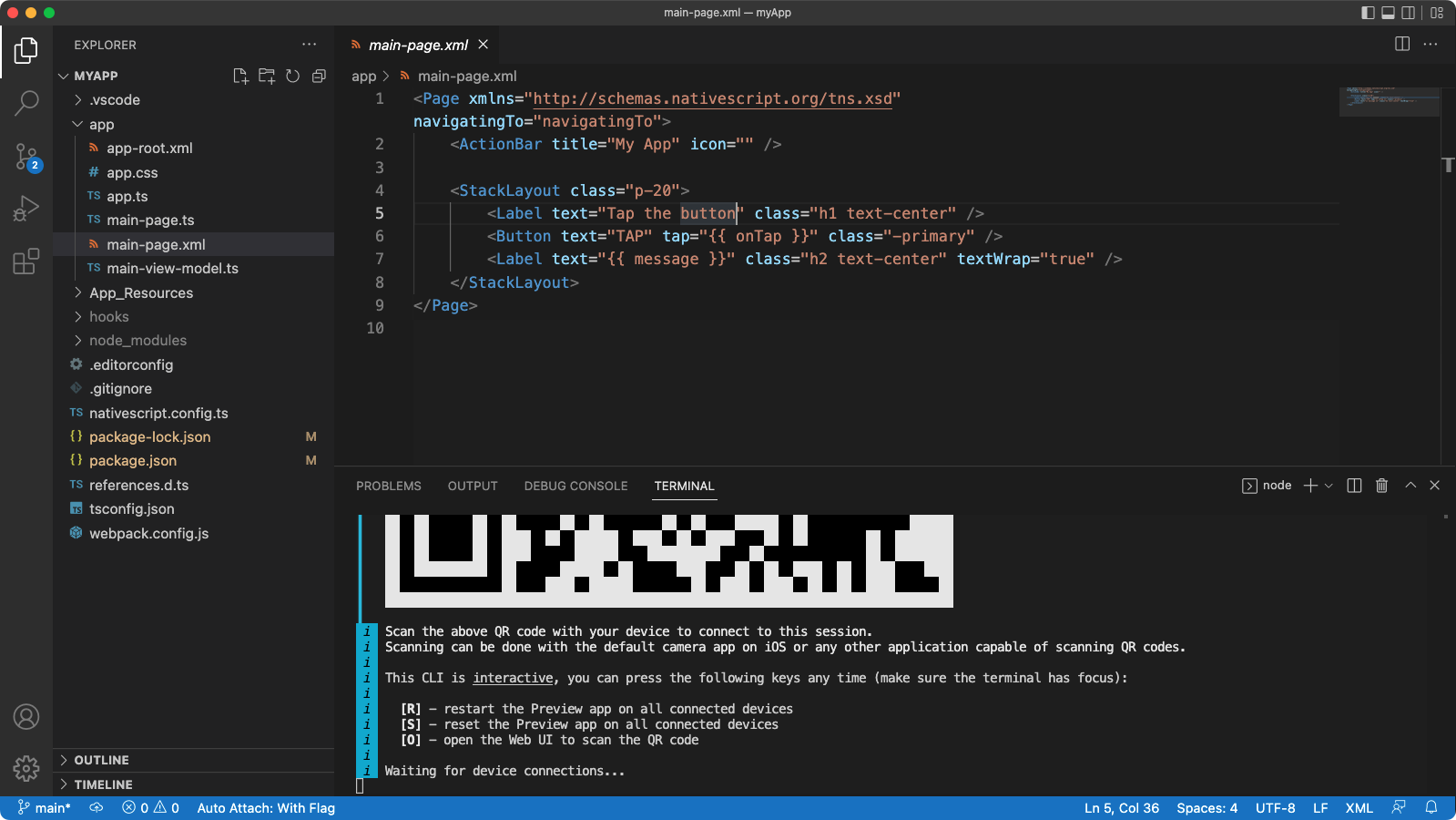This screenshot has width=1456, height=820.
Task: Open Source Control view with 2 changes
Action: (x=26, y=157)
